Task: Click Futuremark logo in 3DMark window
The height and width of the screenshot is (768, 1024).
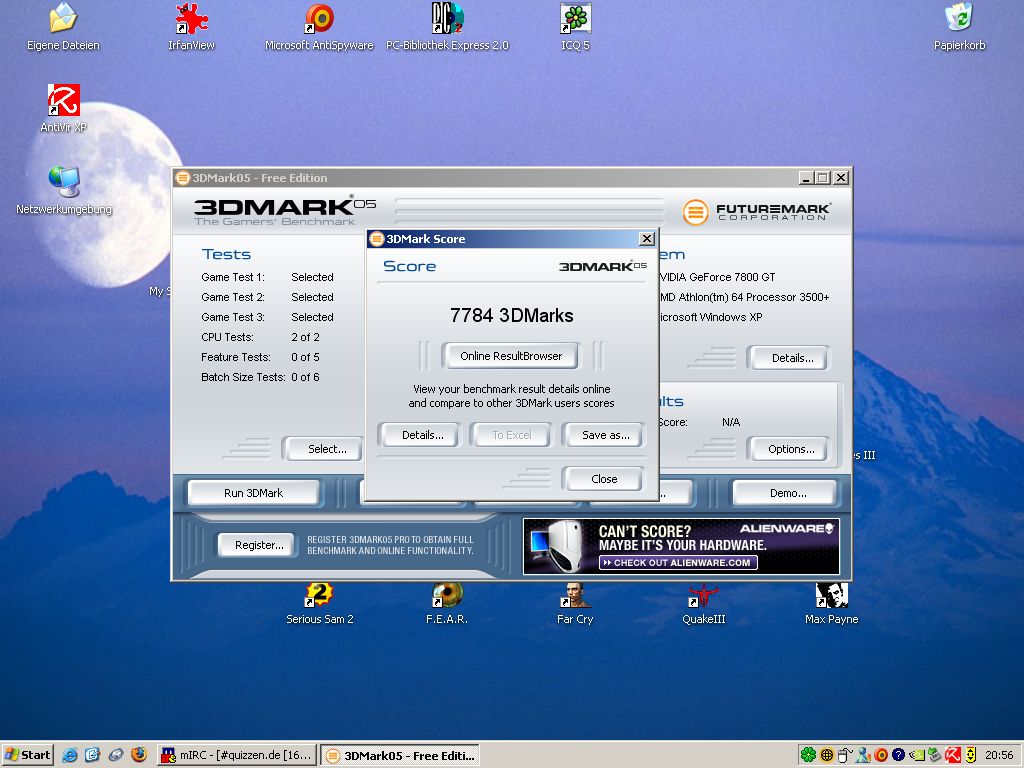Action: click(x=758, y=212)
